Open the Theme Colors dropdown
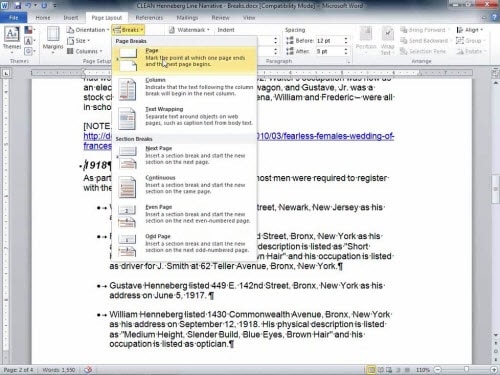 [29, 30]
